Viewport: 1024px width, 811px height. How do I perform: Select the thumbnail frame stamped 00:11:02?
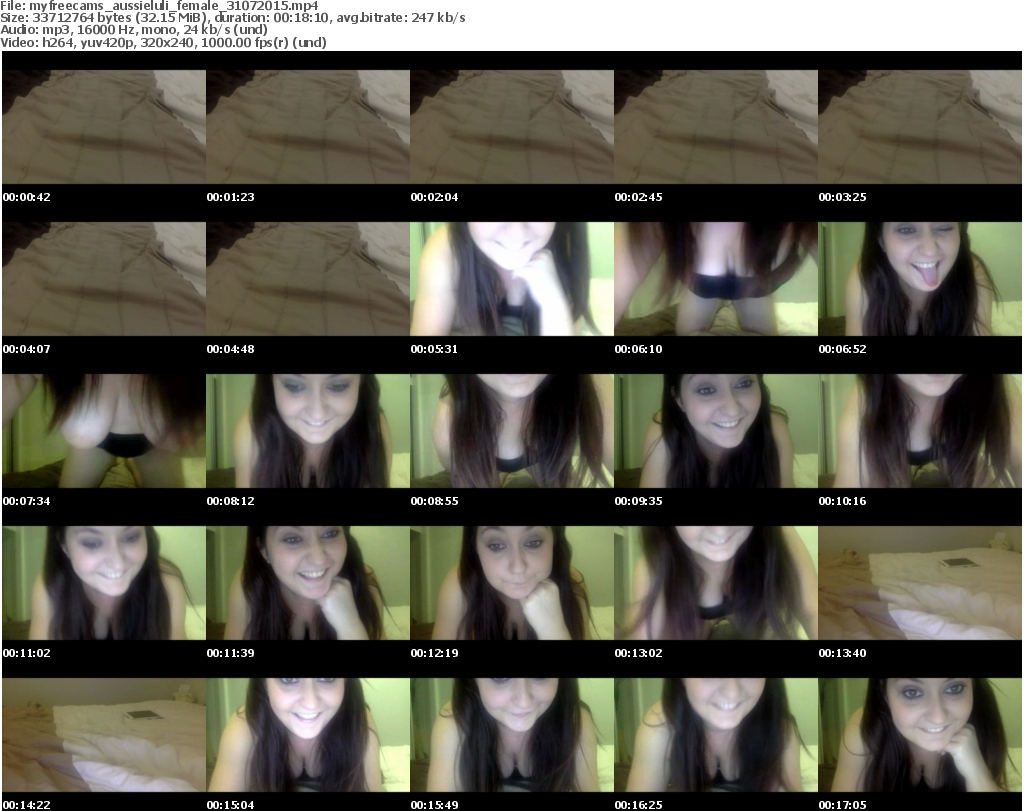(x=104, y=583)
